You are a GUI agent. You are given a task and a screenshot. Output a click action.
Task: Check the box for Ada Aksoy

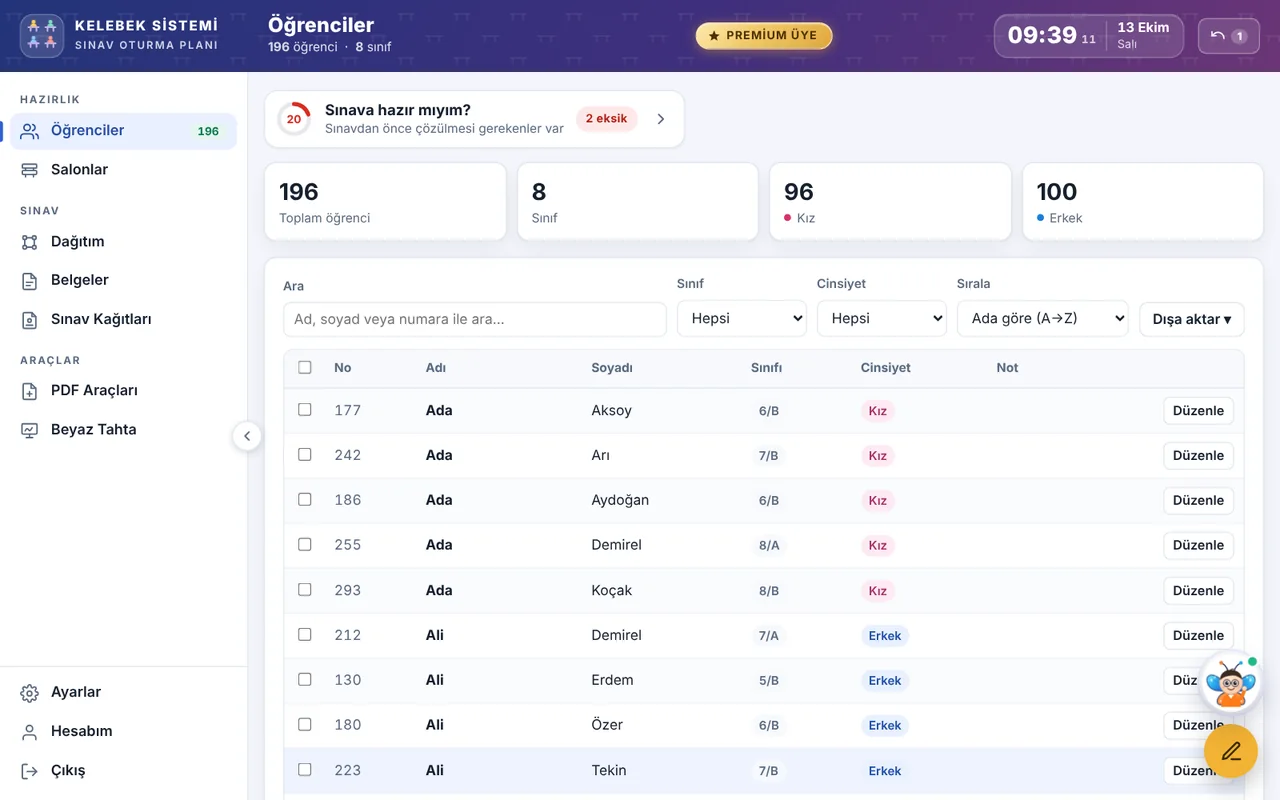coord(305,410)
